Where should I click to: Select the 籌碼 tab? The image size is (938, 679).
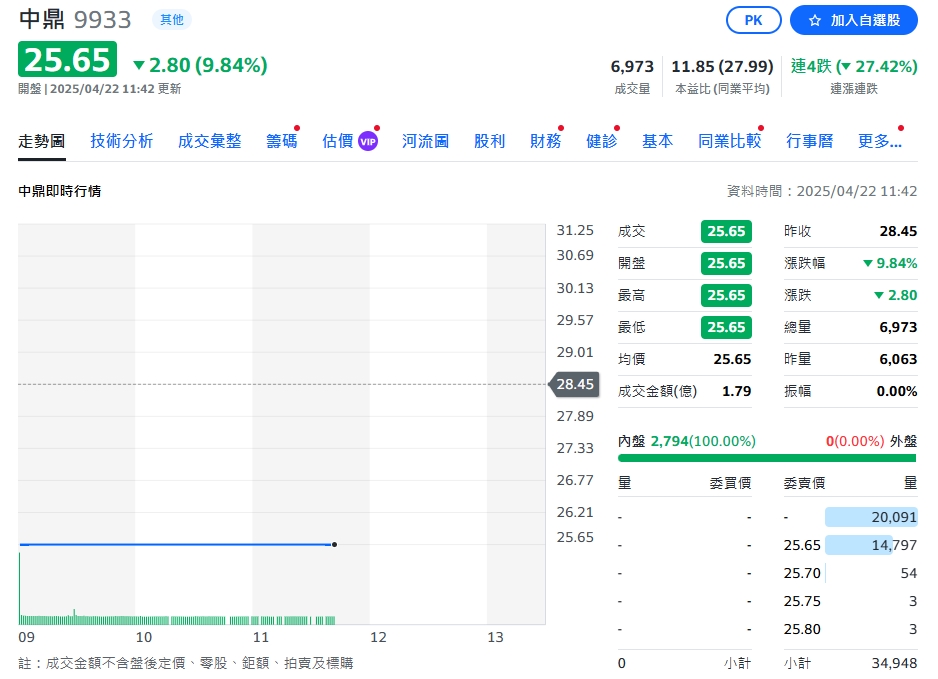point(281,141)
